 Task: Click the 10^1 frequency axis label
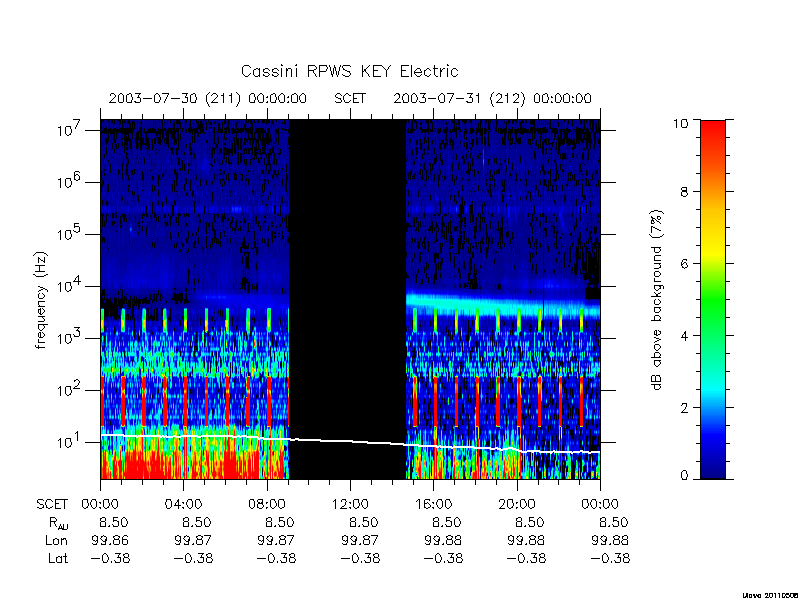coord(70,440)
